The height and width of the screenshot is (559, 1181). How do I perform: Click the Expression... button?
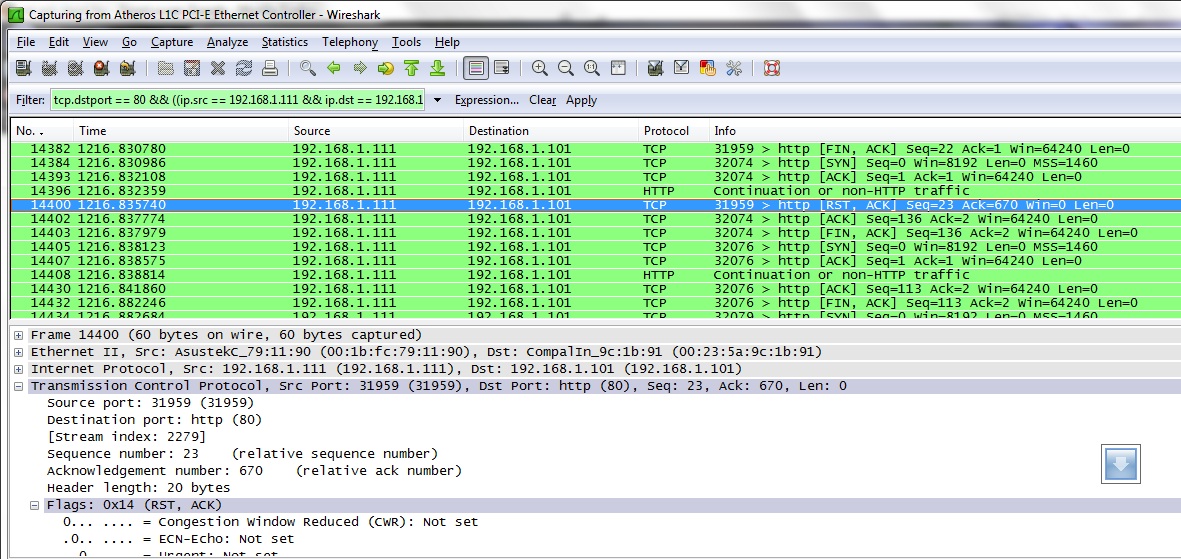tap(486, 100)
